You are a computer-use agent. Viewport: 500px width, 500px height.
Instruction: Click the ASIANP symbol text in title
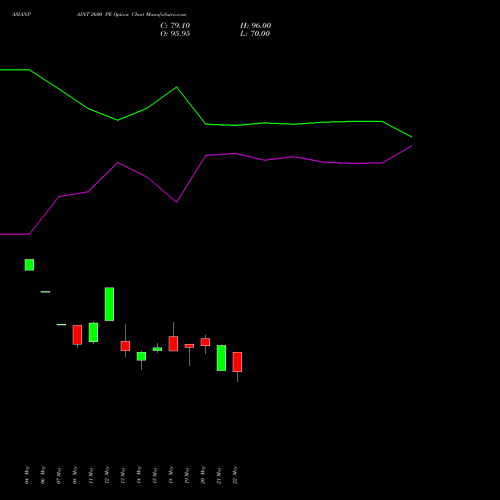[x=21, y=15]
